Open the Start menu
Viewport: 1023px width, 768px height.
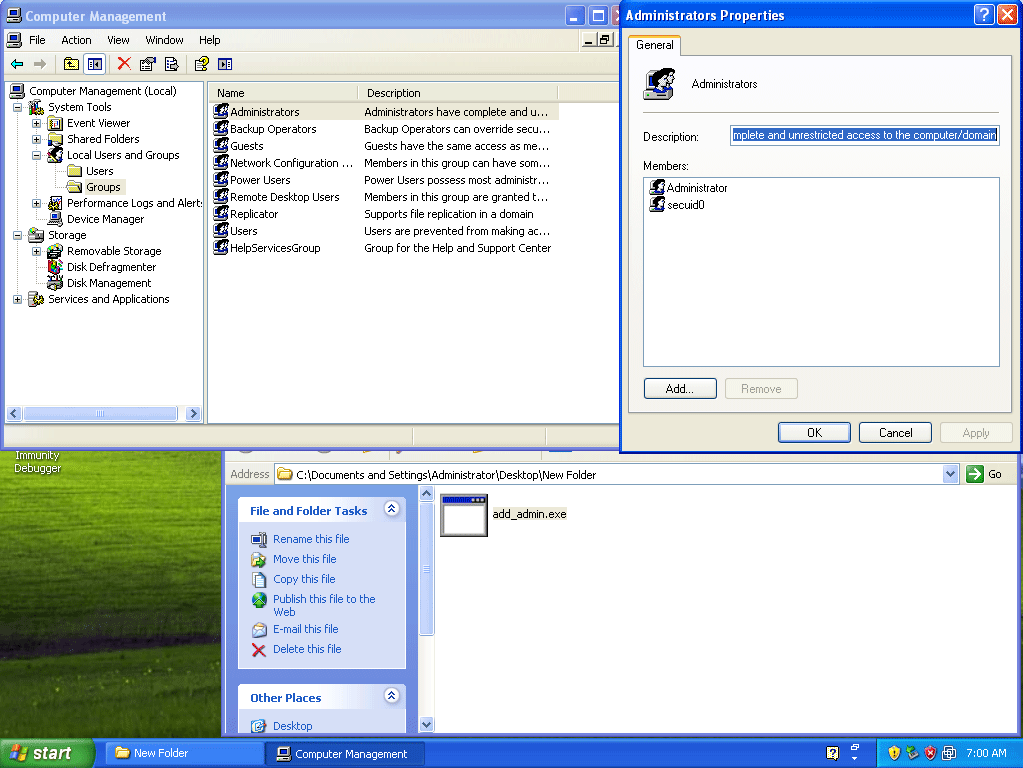47,753
